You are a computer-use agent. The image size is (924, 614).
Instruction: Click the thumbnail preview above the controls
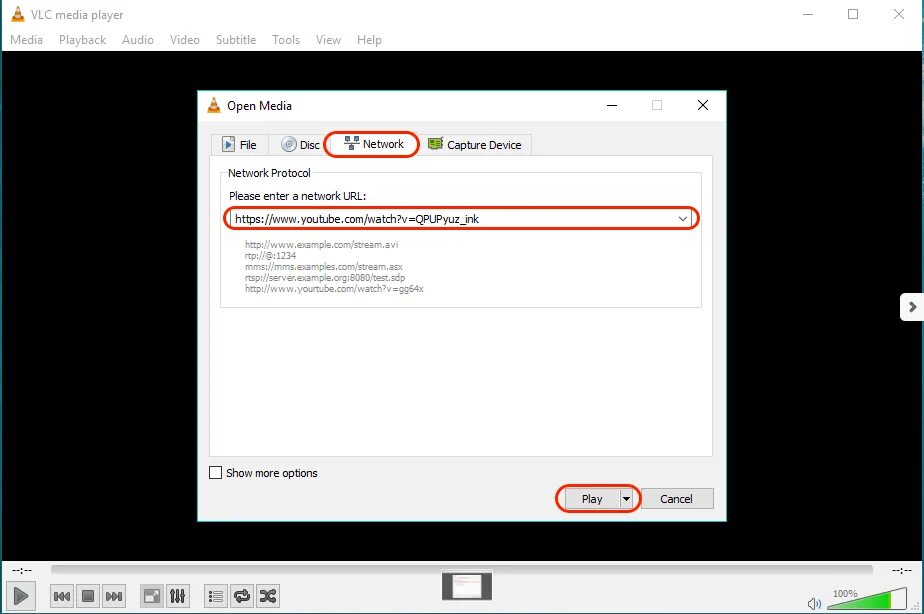click(x=467, y=586)
